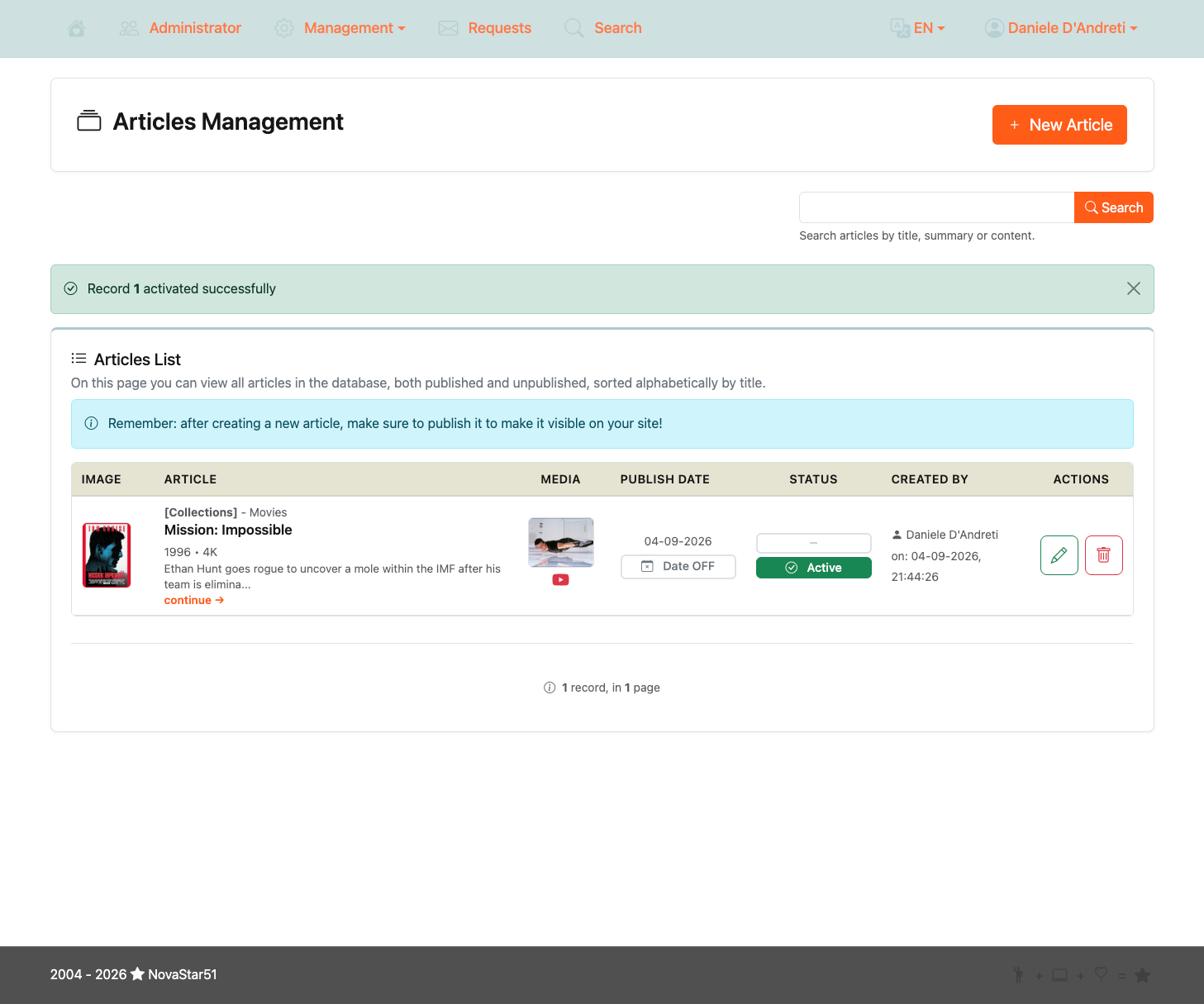
Task: Click the continue link on Mission: Impossible
Action: coord(193,599)
